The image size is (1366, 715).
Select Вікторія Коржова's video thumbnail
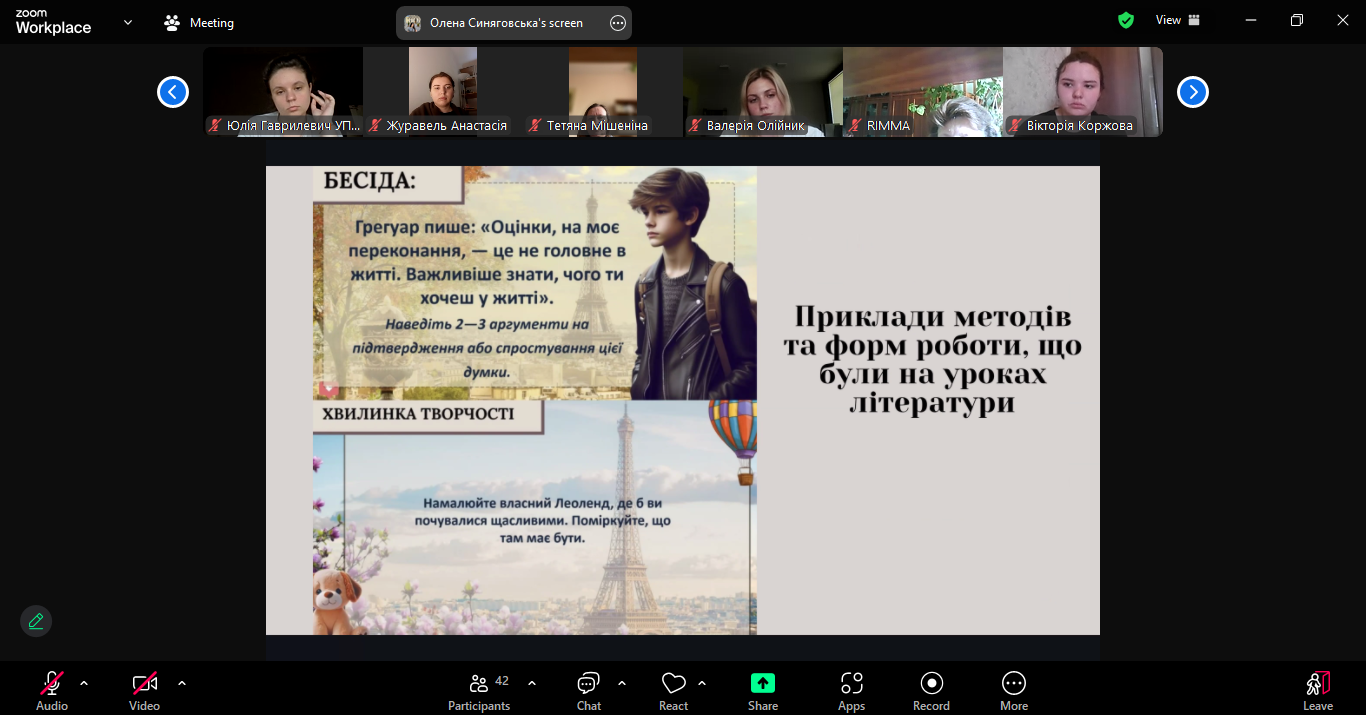(1082, 90)
